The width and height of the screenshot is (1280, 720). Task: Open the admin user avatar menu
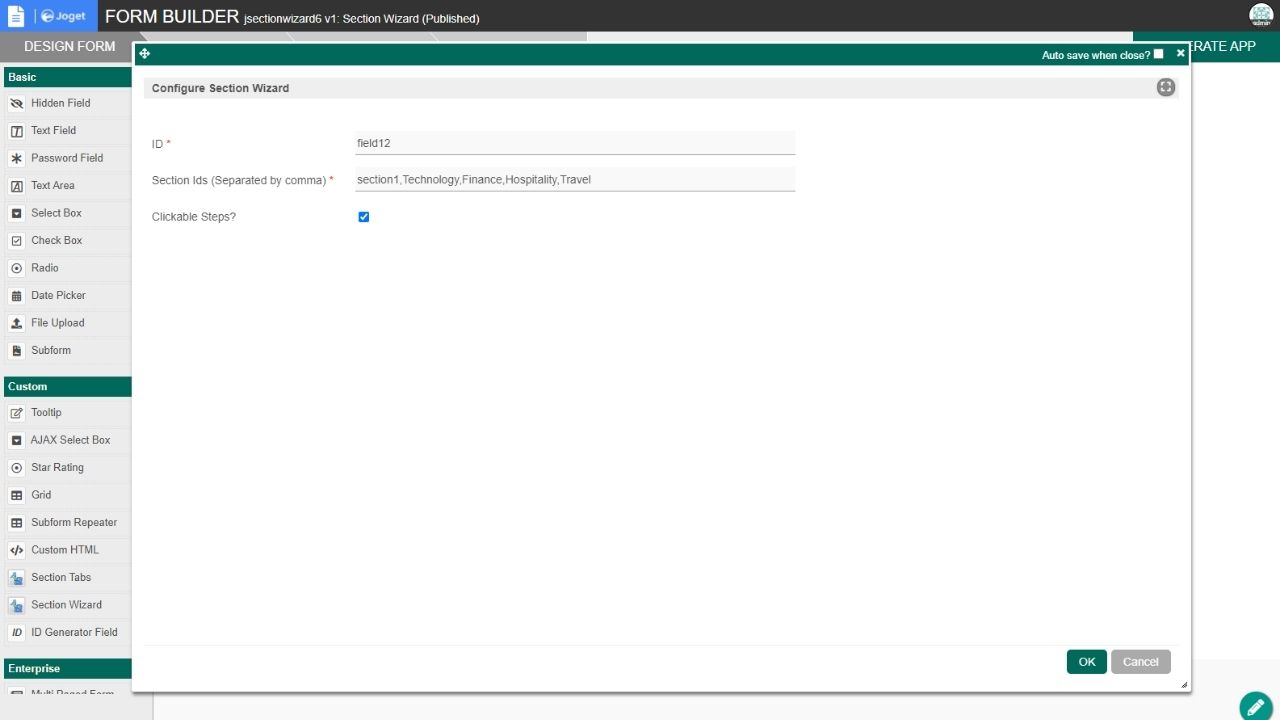coord(1261,15)
